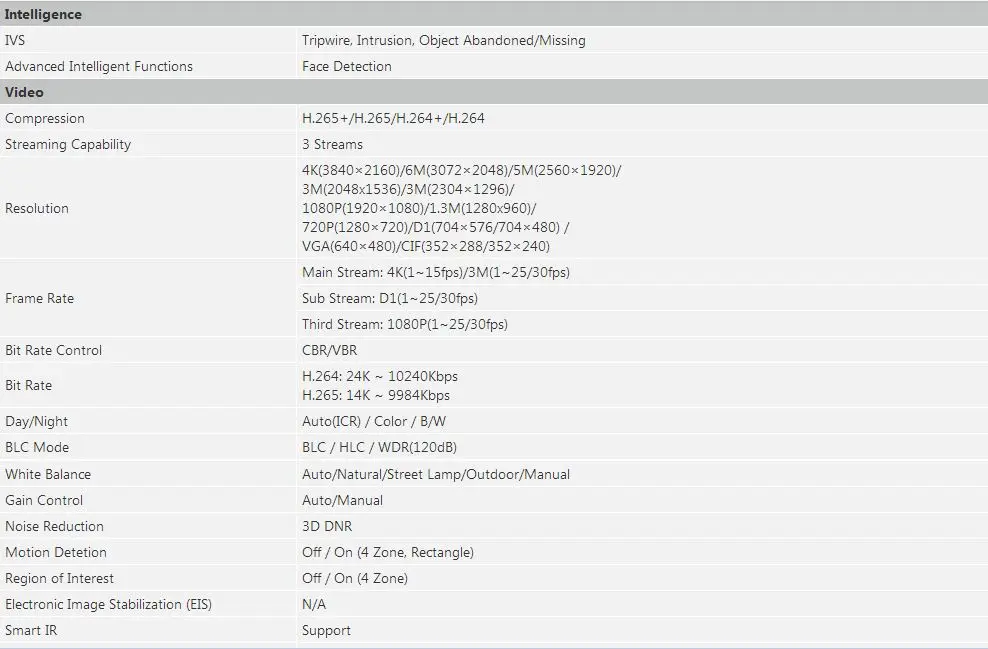988x649 pixels.
Task: Click the Support value for Smart IR
Action: click(x=326, y=630)
